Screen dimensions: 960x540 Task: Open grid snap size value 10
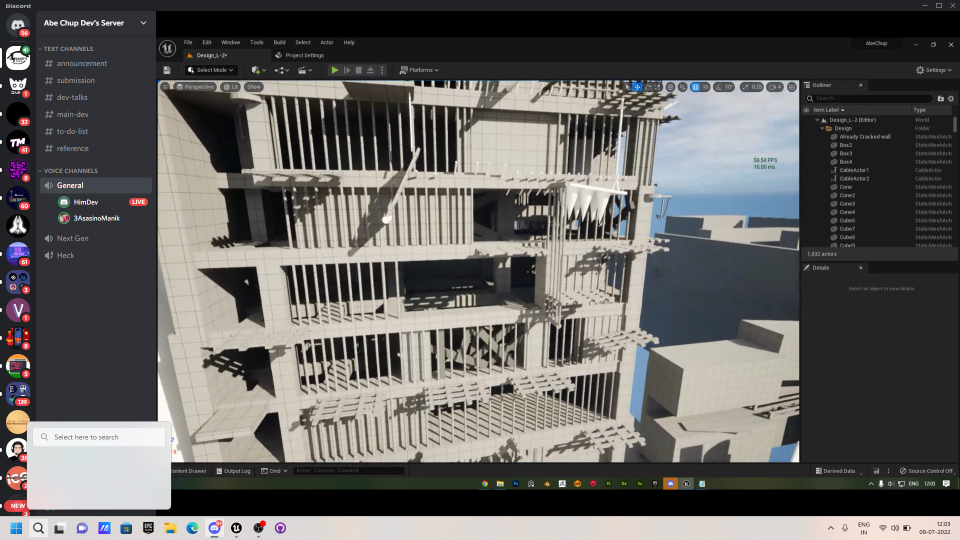pos(705,87)
